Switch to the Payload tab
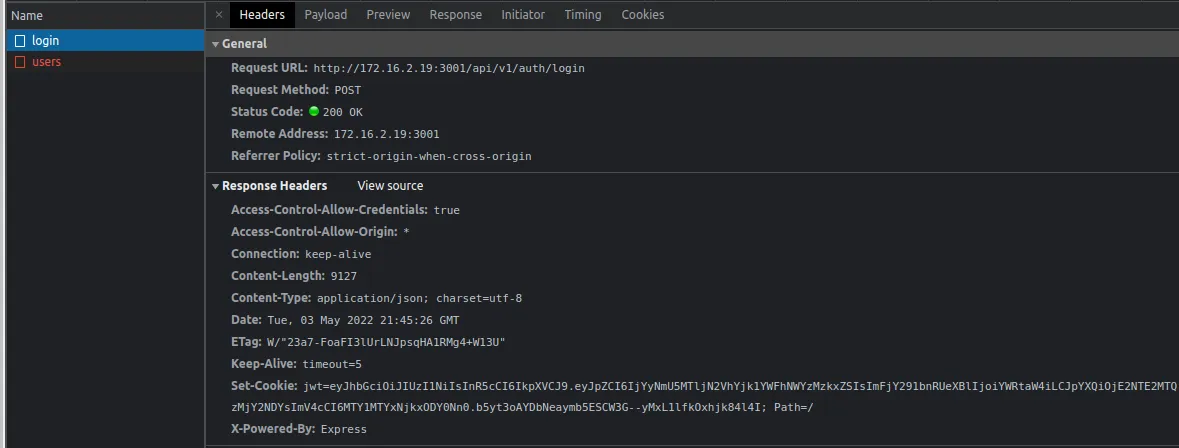 click(326, 15)
